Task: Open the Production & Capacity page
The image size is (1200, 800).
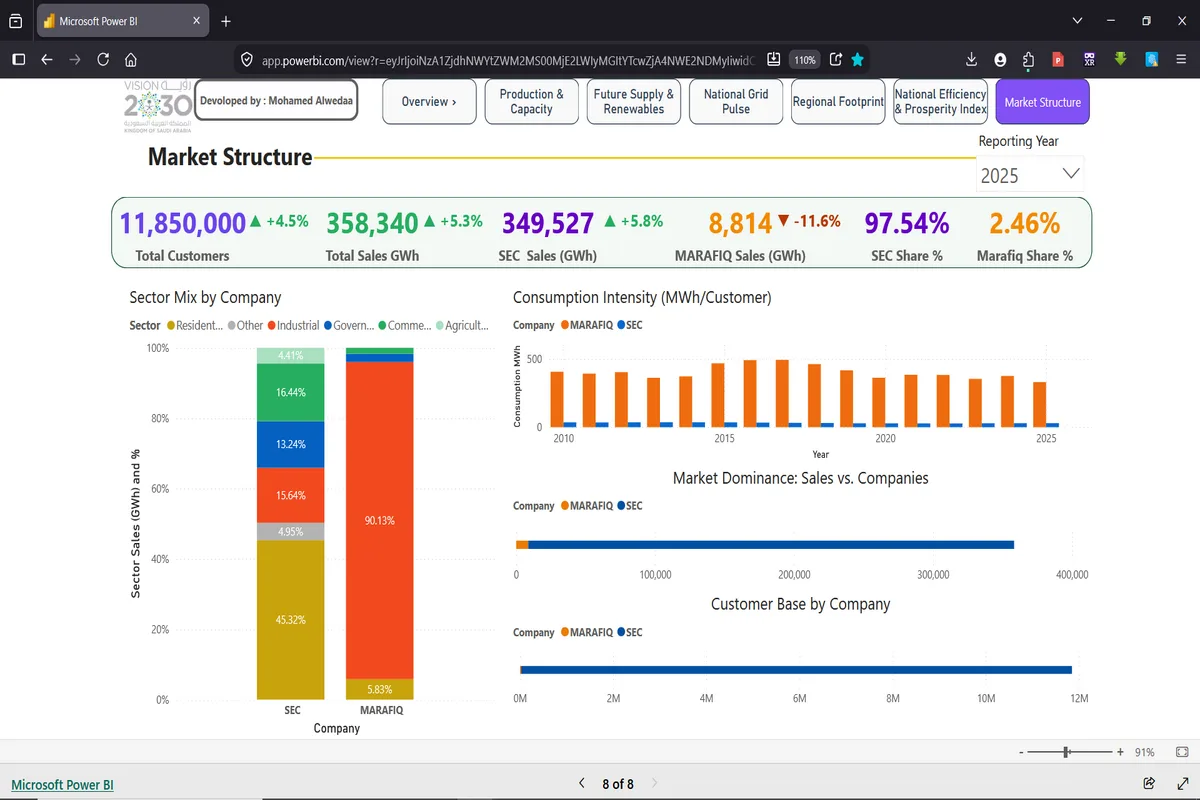Action: 531,102
